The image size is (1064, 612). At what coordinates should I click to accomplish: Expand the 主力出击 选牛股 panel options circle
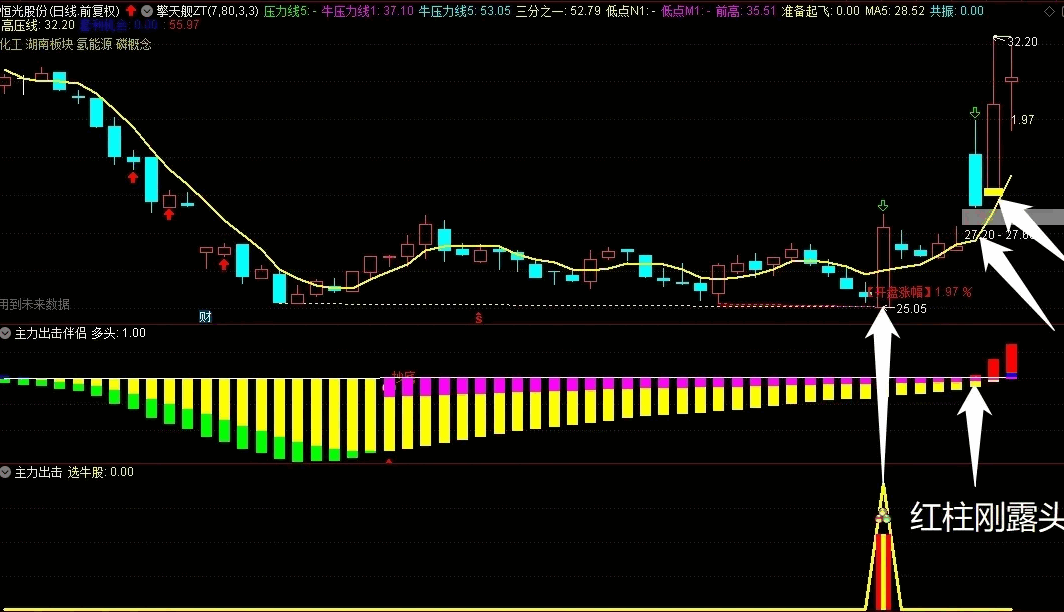5,472
